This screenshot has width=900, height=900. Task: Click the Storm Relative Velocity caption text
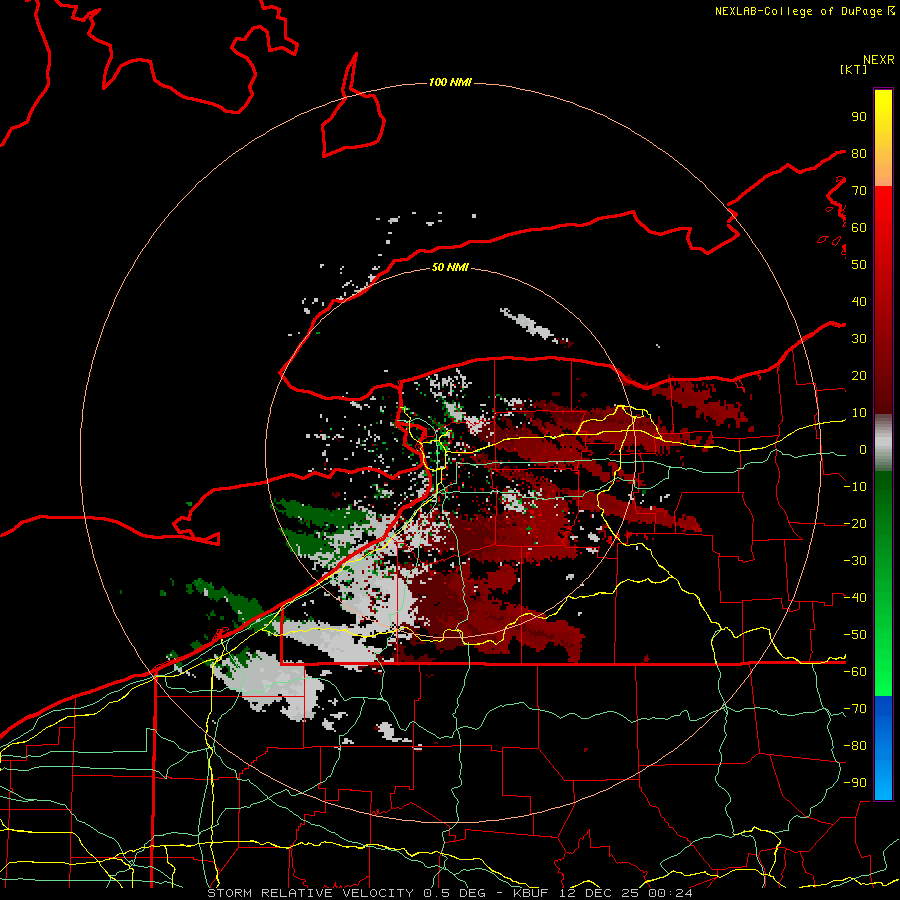coord(449,893)
